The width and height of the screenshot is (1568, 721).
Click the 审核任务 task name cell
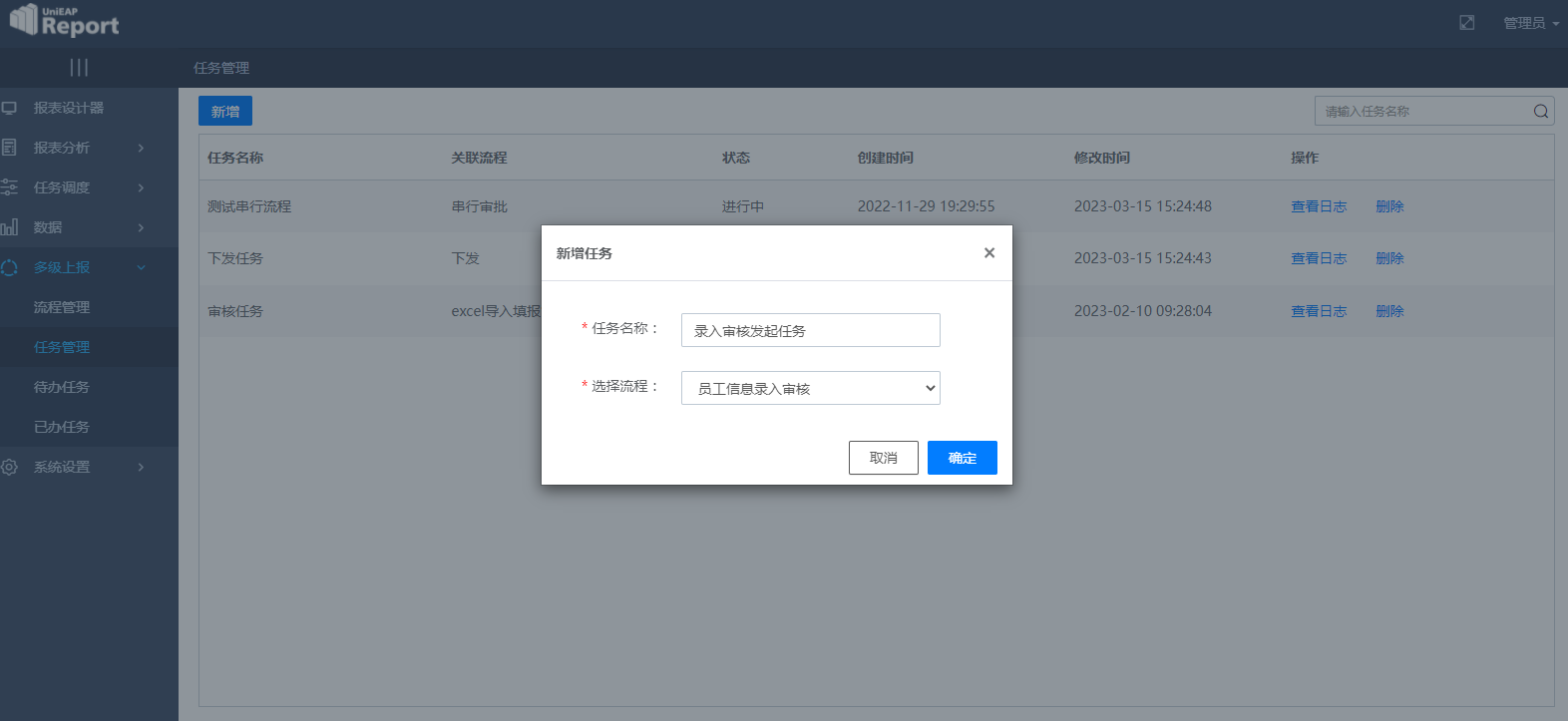(235, 311)
